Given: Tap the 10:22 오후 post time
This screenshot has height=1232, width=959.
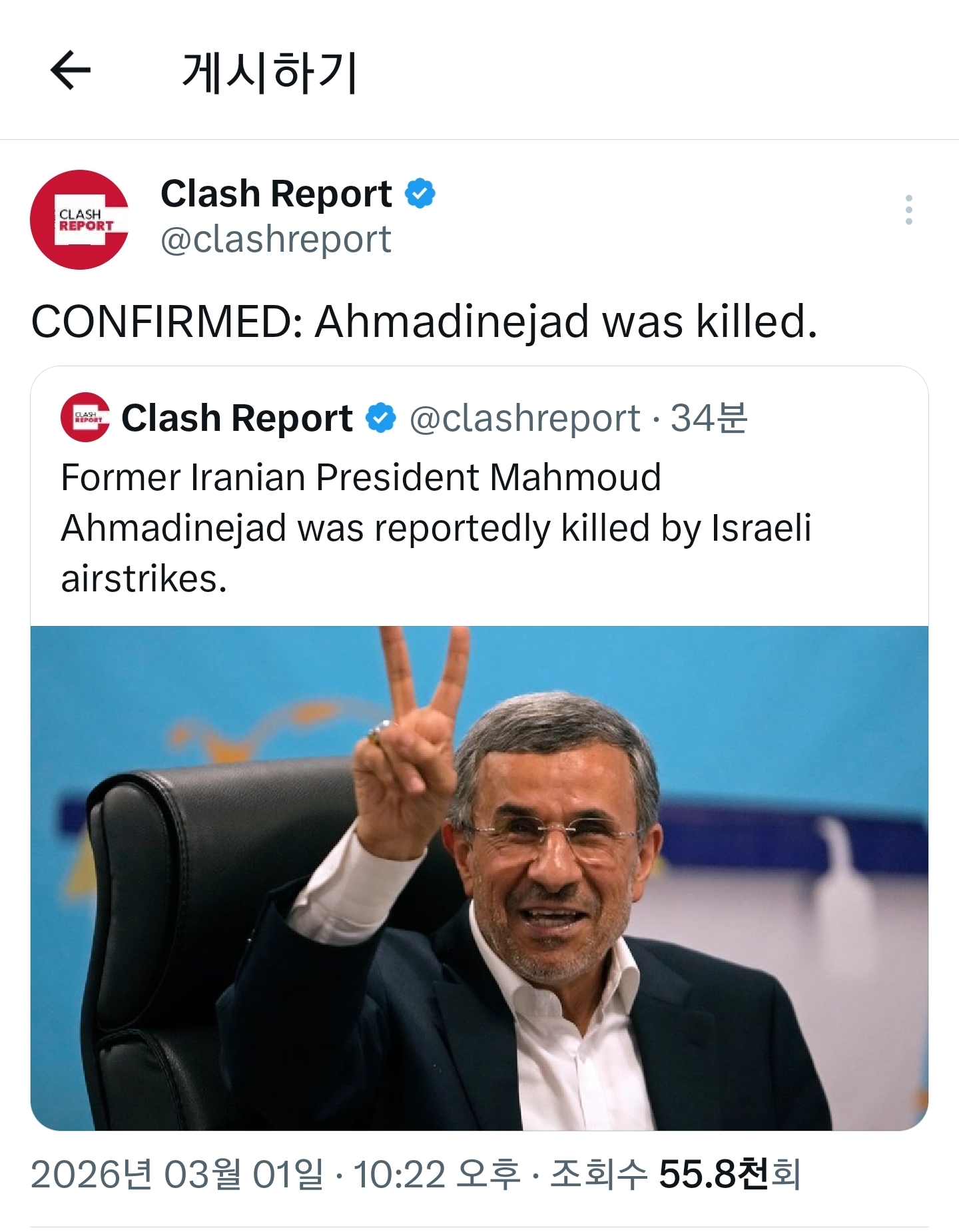Looking at the screenshot, I should 436,1174.
